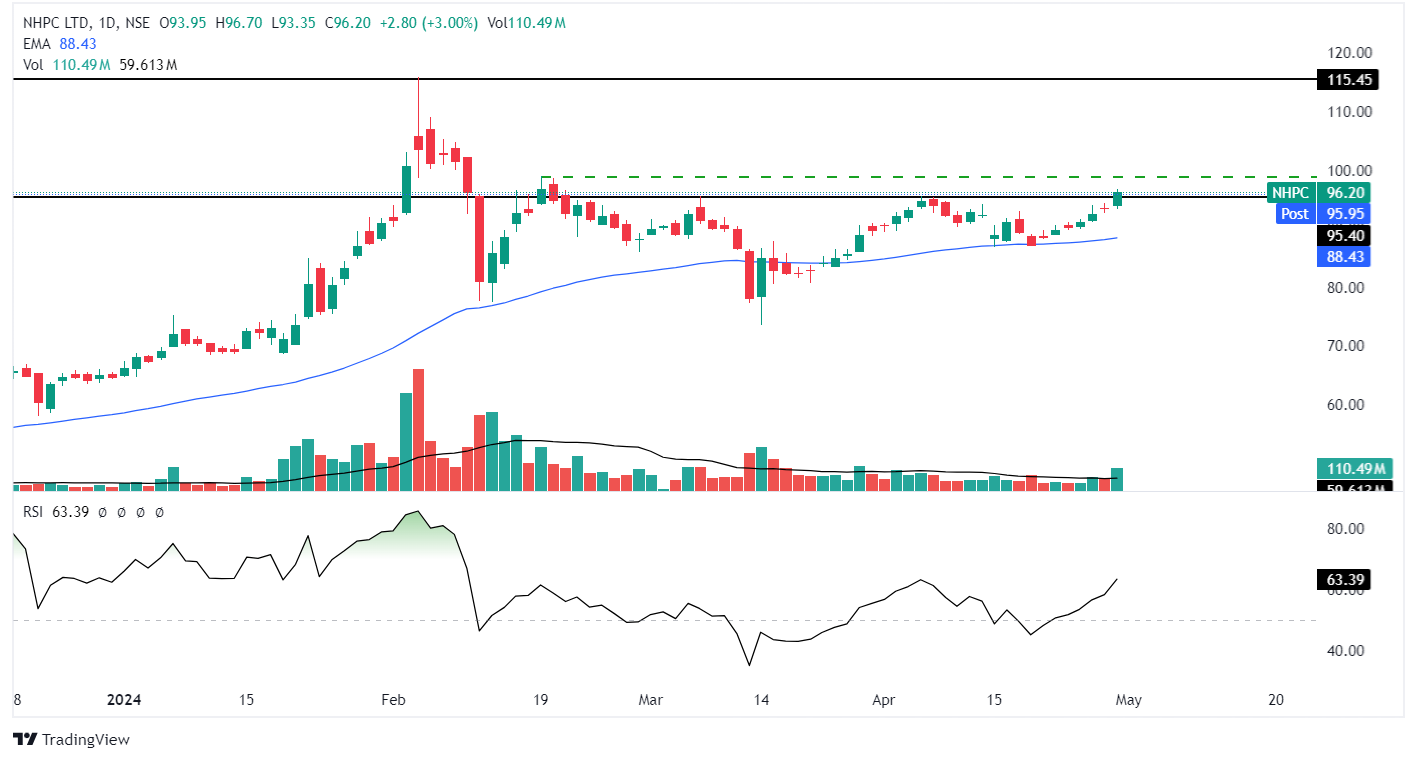The height and width of the screenshot is (761, 1417).
Task: Click the 115.45 price label
Action: [1348, 79]
